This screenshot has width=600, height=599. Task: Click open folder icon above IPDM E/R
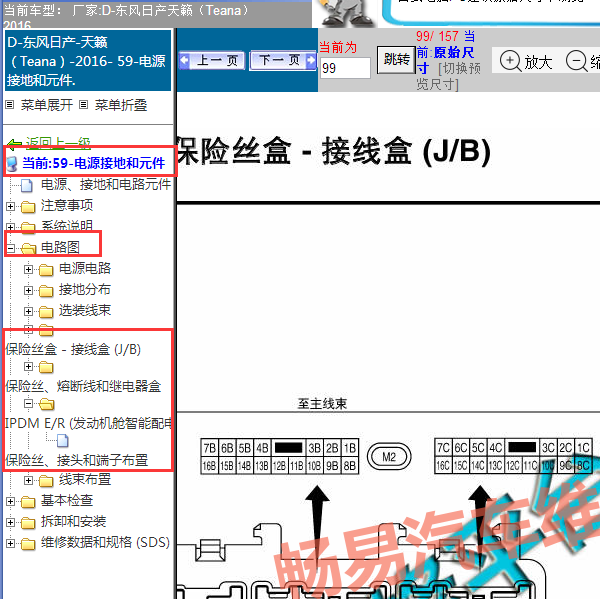point(46,404)
